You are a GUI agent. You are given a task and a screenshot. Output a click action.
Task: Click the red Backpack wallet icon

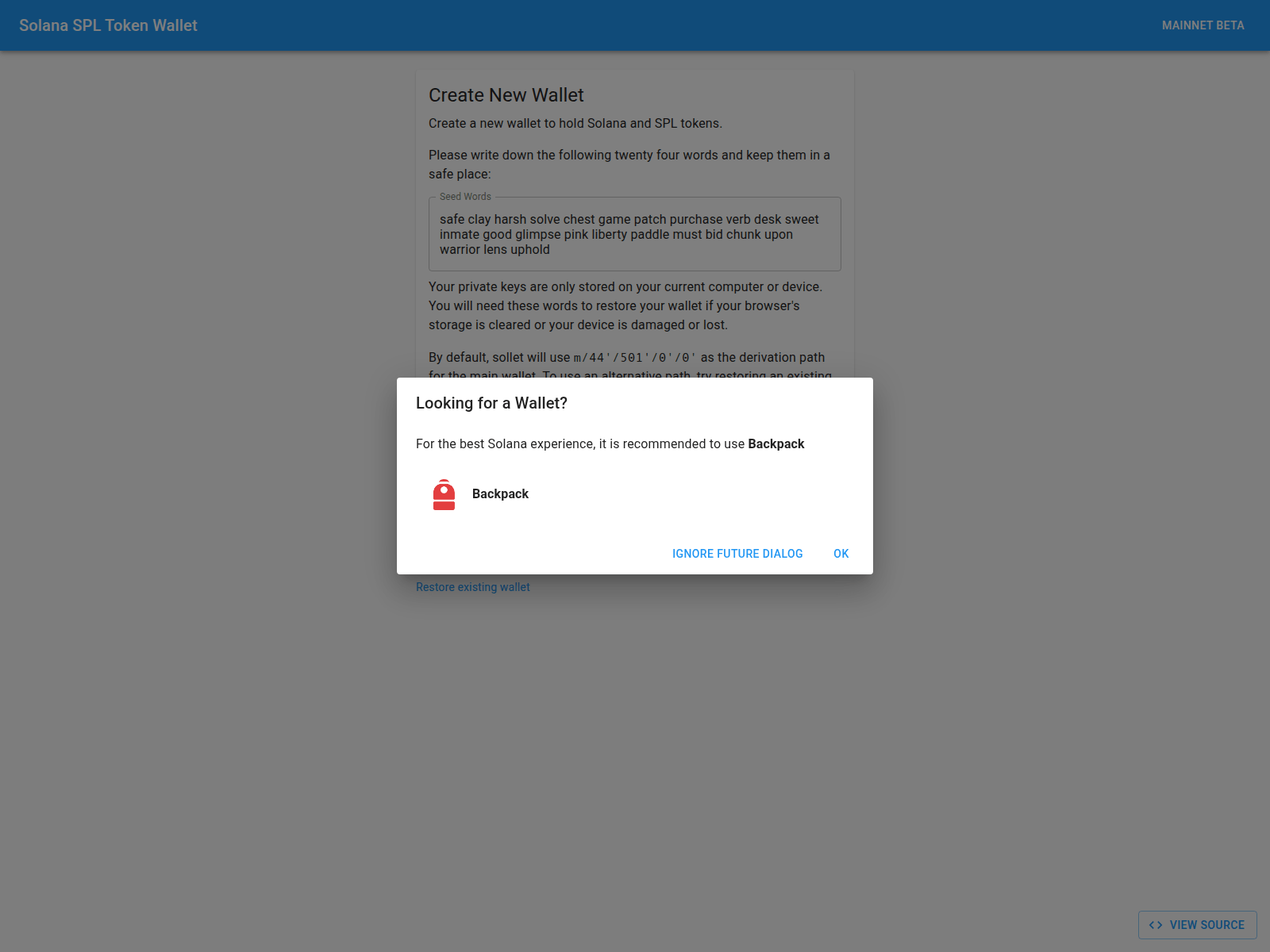[444, 494]
